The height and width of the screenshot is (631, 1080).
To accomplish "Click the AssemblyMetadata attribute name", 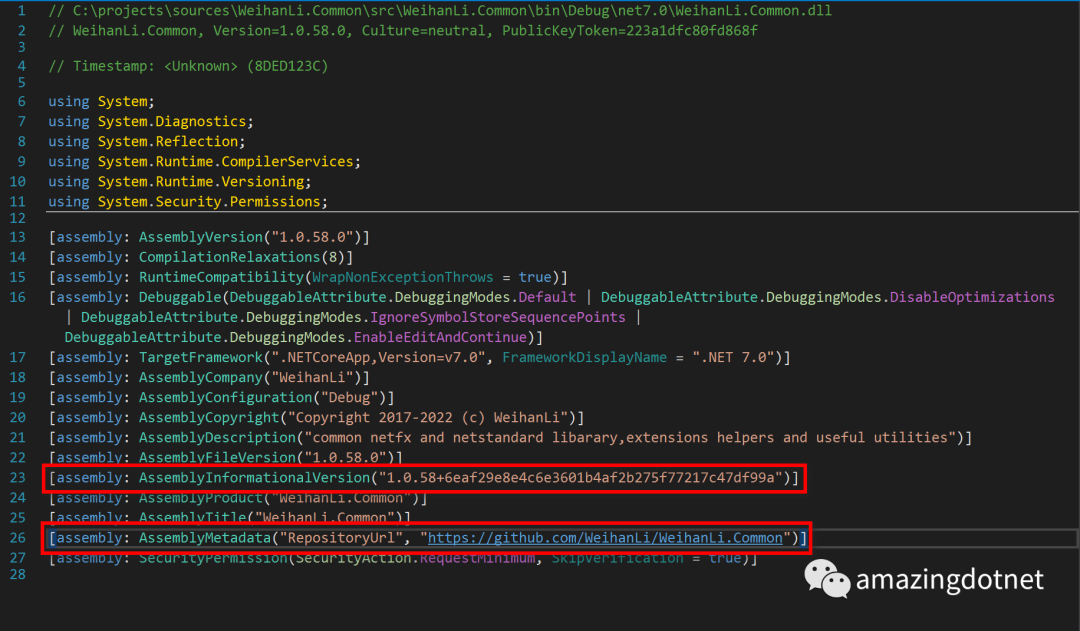I will pos(205,537).
